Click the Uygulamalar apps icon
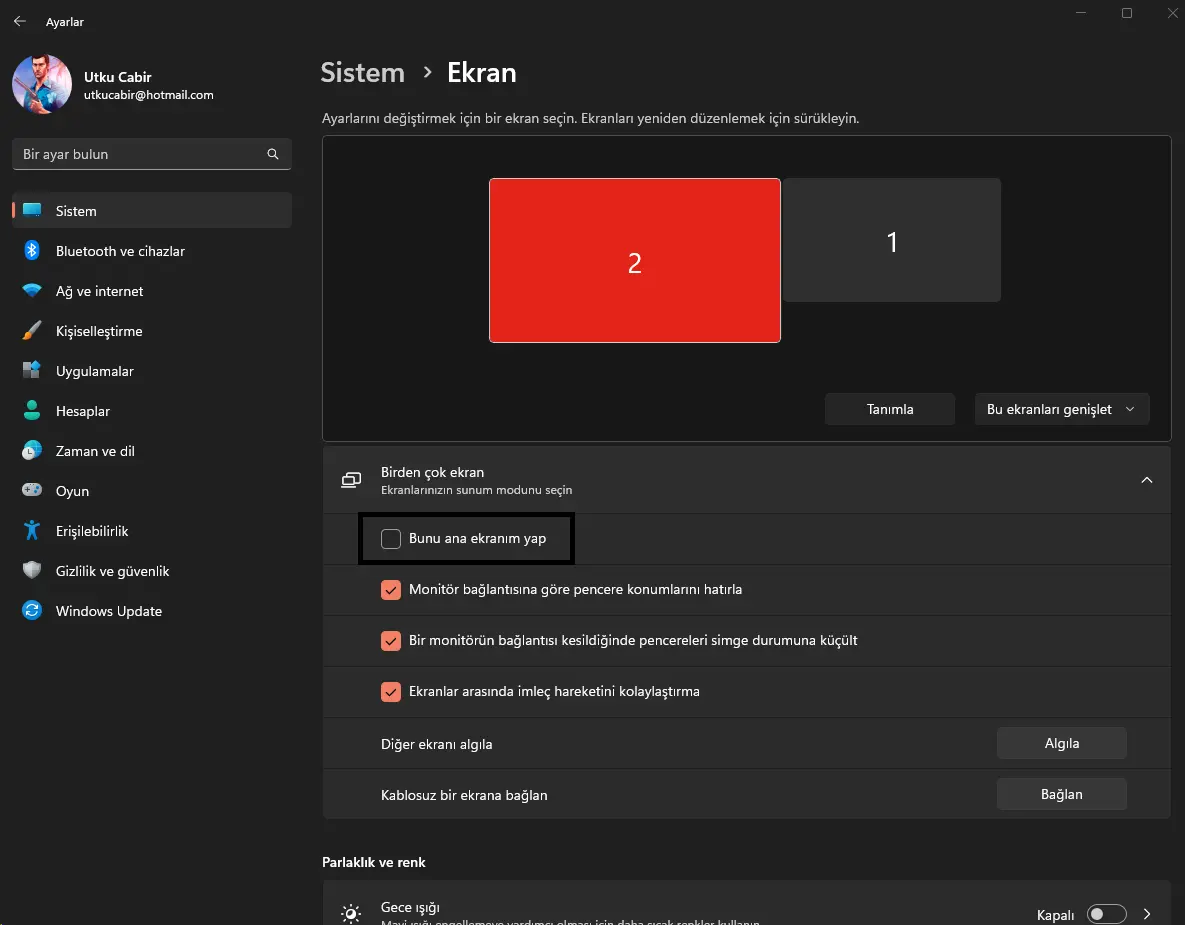The width and height of the screenshot is (1185, 925). [x=32, y=370]
